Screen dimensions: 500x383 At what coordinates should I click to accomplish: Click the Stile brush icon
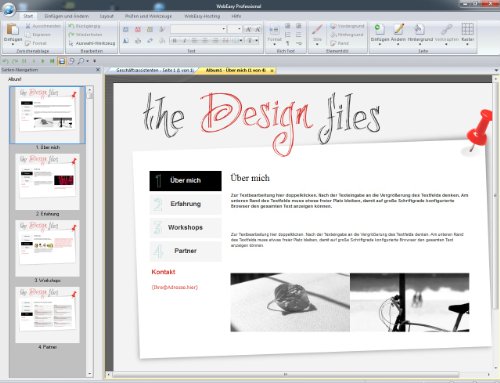(317, 30)
